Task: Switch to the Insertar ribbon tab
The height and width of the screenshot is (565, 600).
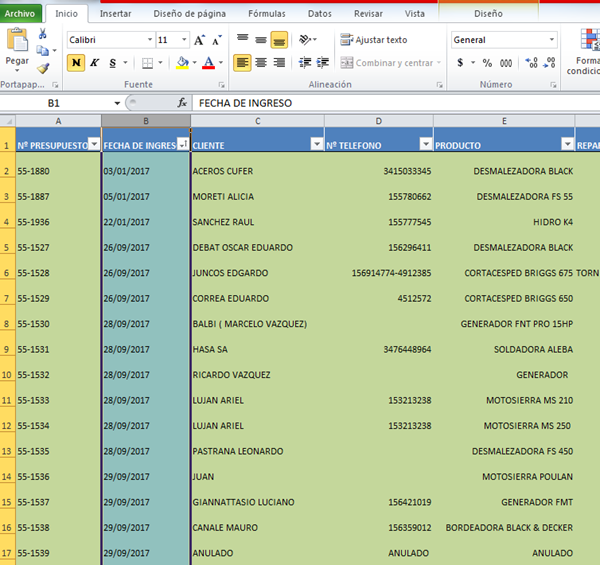Action: (x=115, y=14)
